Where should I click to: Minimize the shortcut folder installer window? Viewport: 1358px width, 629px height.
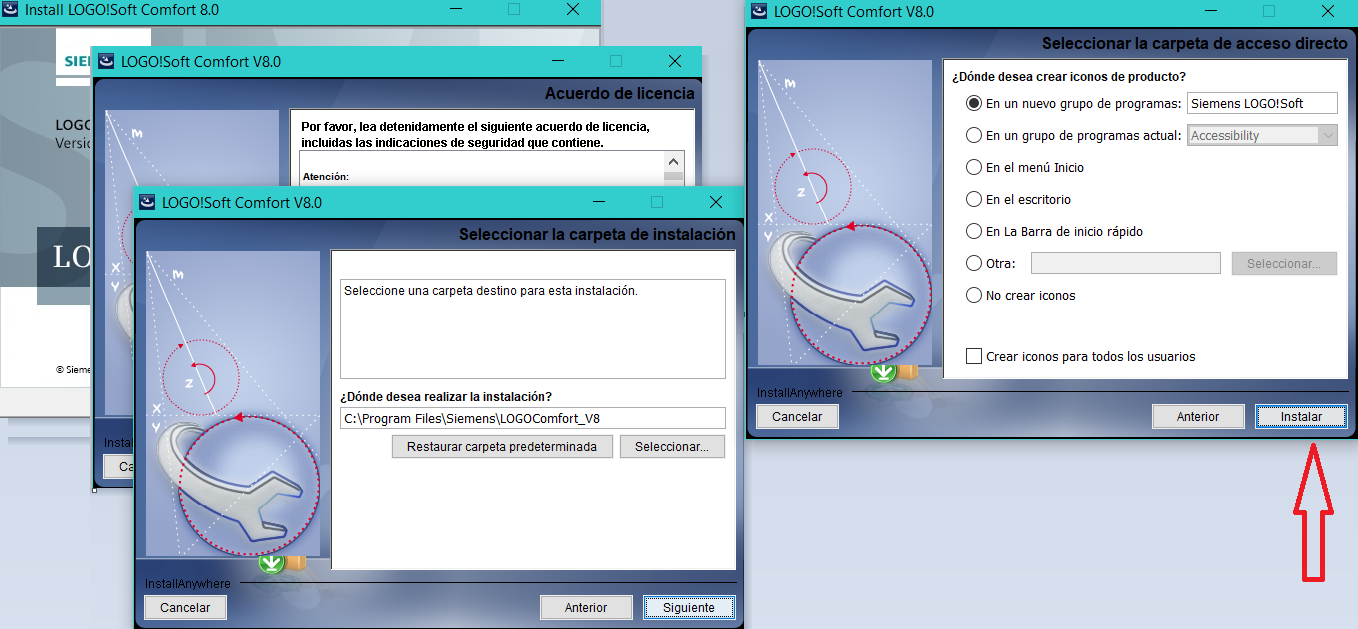pyautogui.click(x=1210, y=11)
